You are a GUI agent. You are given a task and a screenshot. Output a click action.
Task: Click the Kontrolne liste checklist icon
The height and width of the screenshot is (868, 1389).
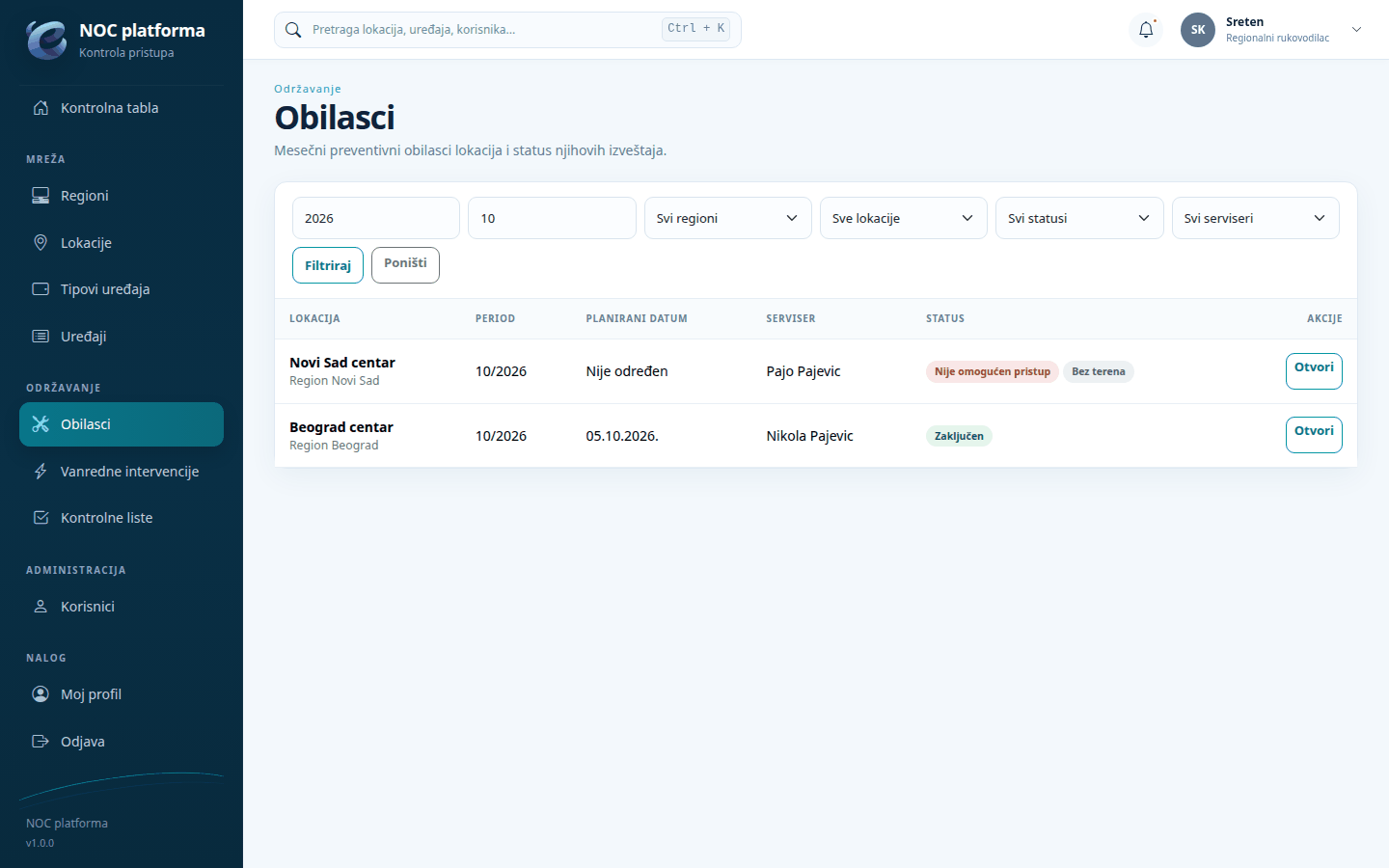point(41,518)
